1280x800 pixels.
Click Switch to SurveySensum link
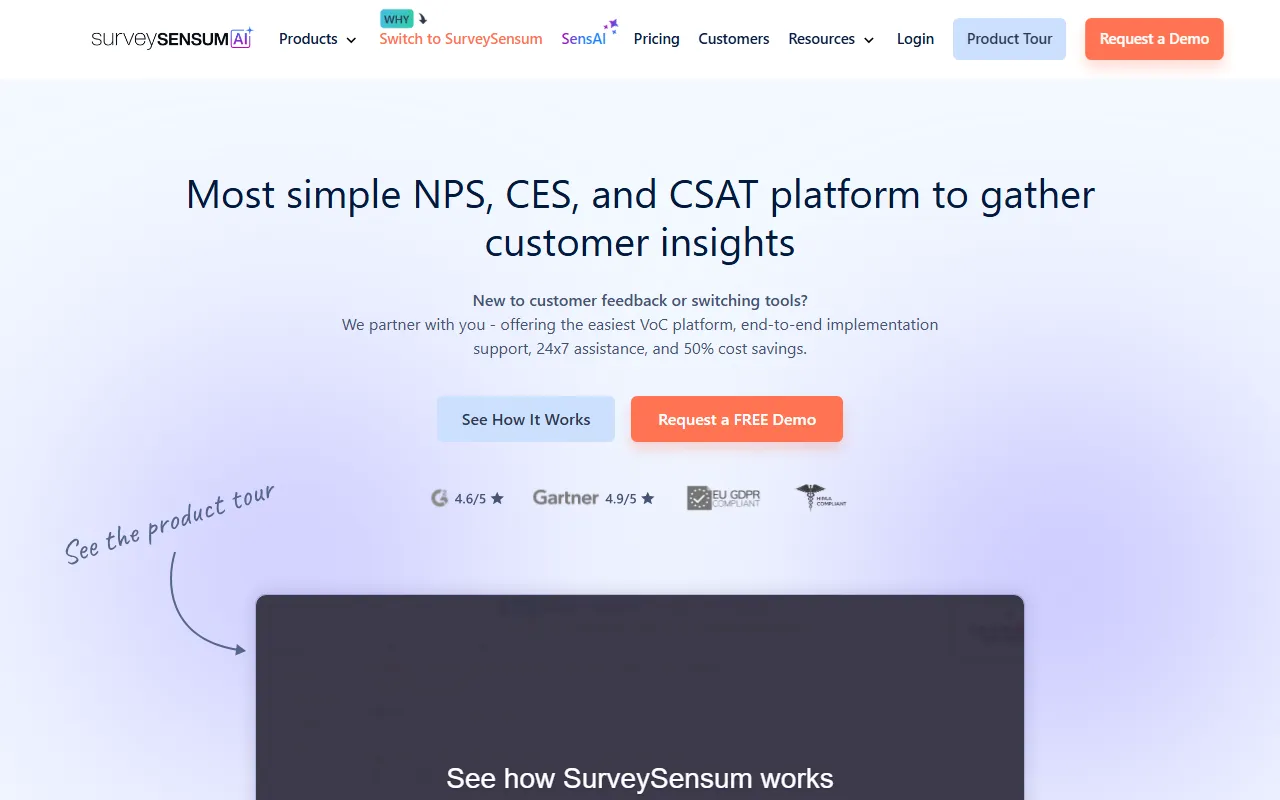(461, 39)
